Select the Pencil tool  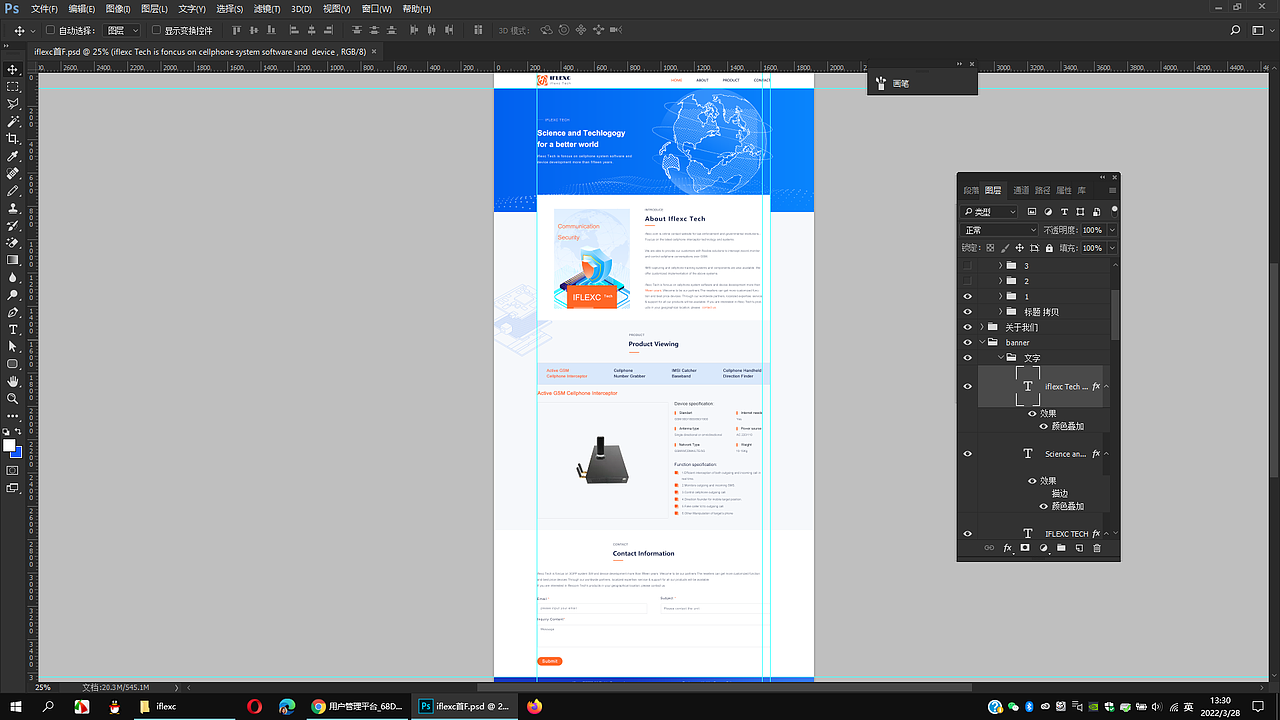[13, 190]
